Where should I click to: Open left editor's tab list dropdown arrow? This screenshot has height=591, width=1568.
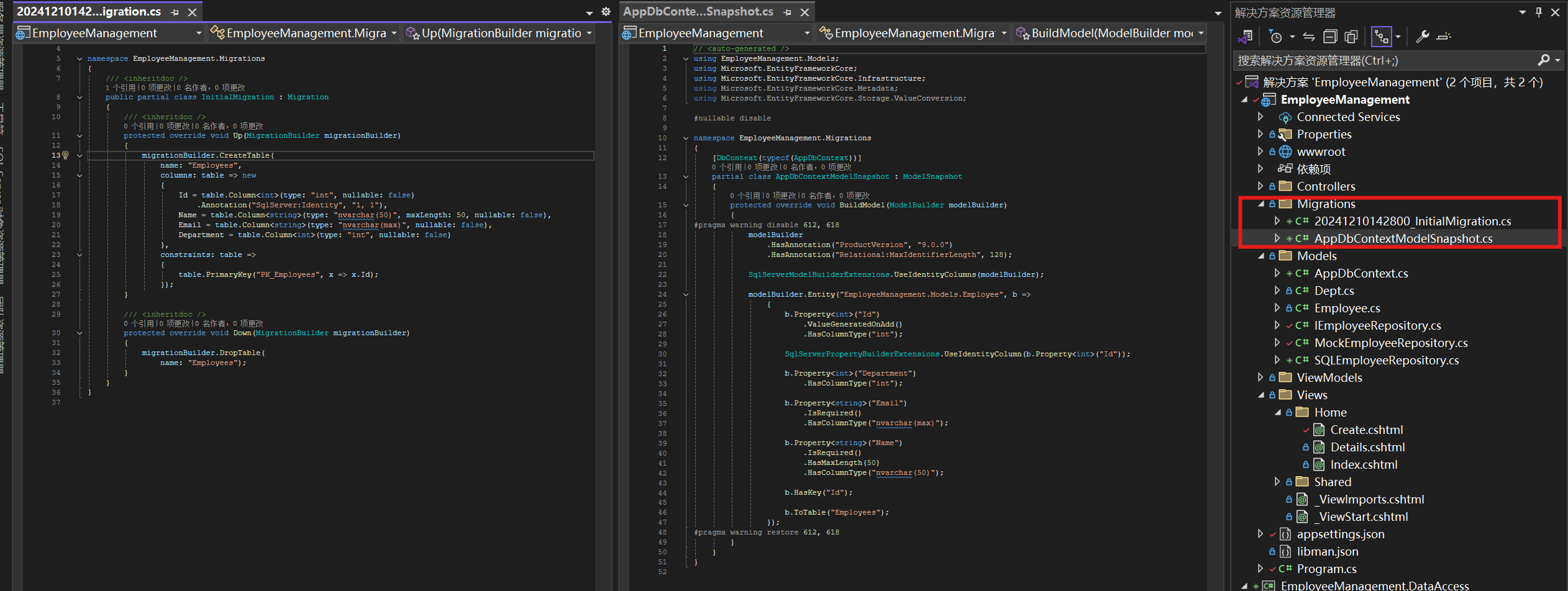(x=589, y=12)
